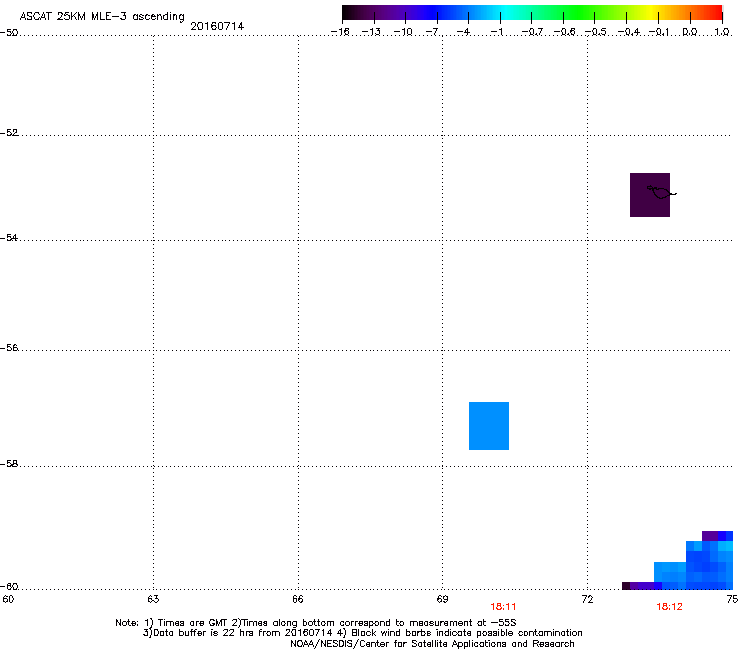Click the island outline inside the purple square
Screen dimensions: 740x650
tap(662, 192)
